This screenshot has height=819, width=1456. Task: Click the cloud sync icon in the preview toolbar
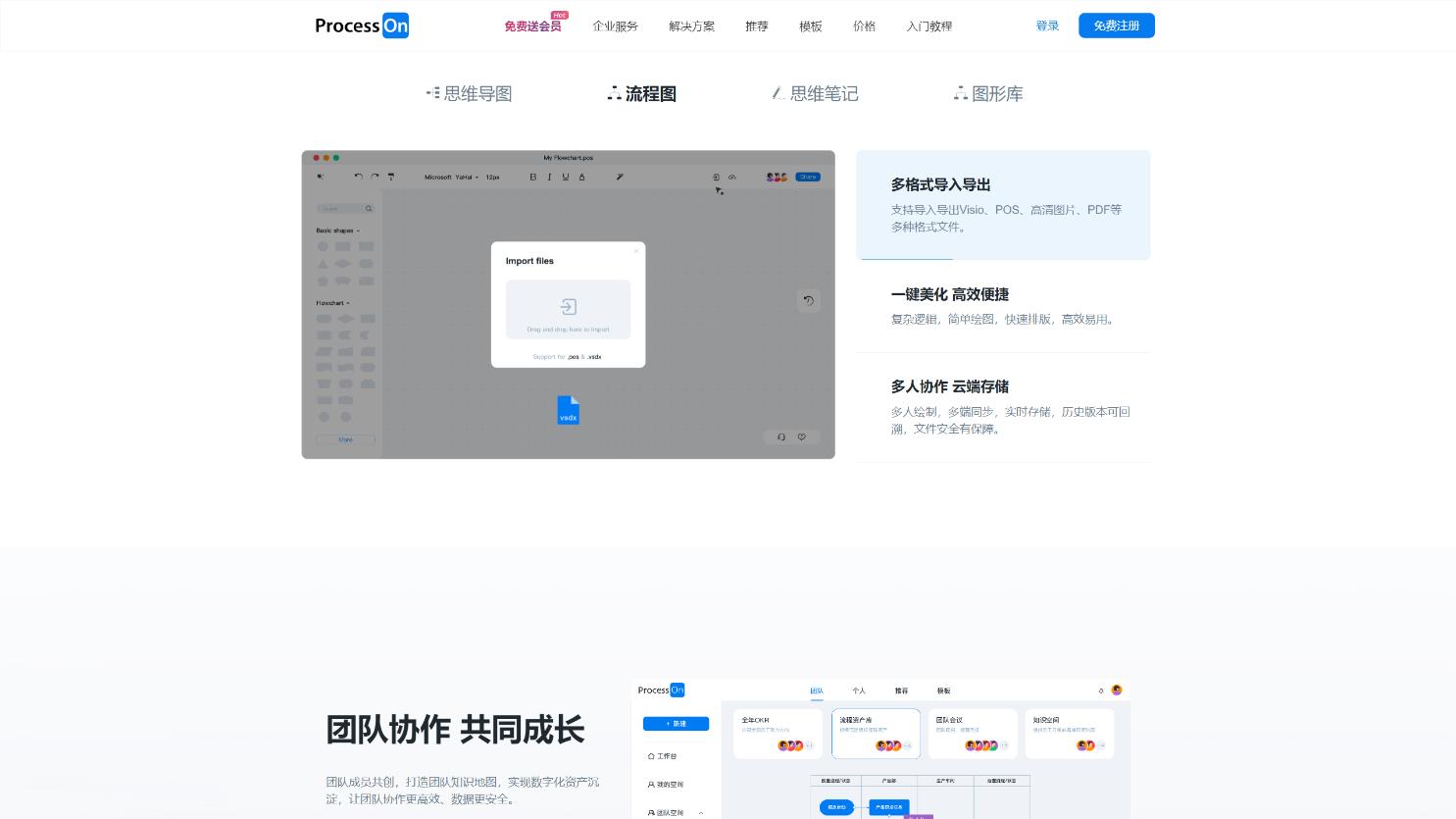[x=731, y=177]
